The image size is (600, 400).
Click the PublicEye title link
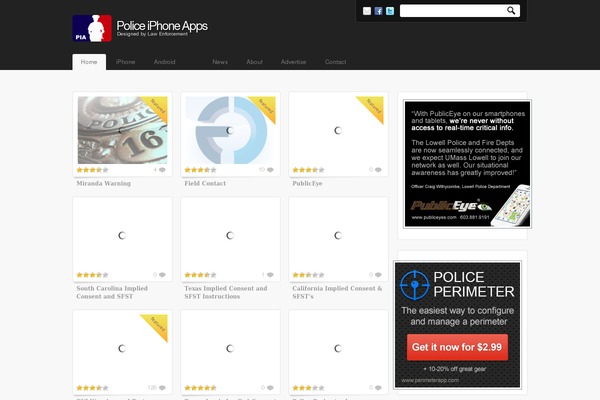click(x=307, y=183)
